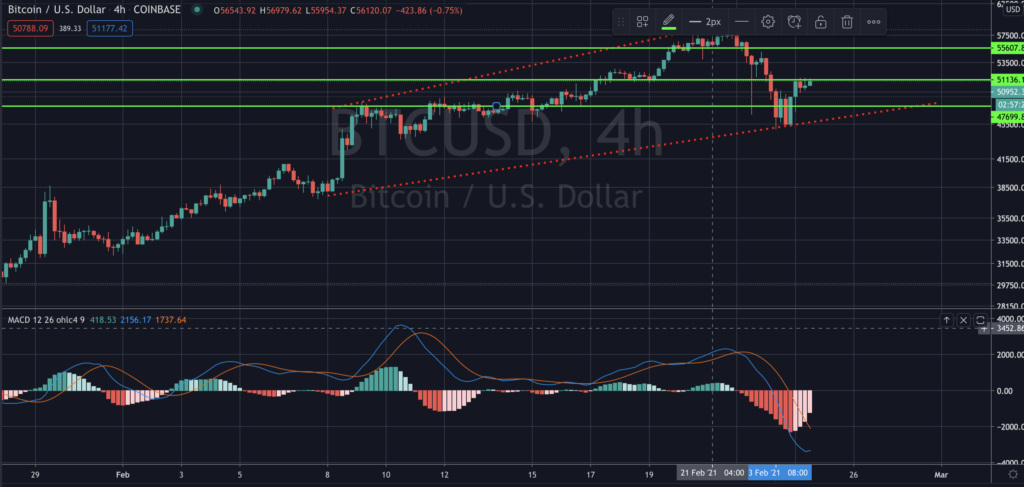
Task: Select the 51136 green horizontal line price label
Action: tap(1007, 80)
